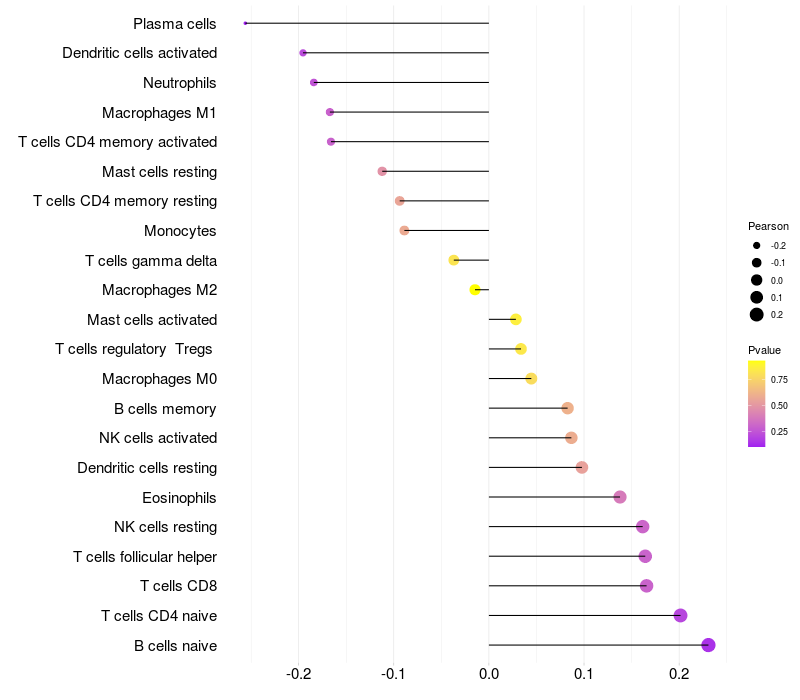Click the 0.0 x-axis tick label

489,674
